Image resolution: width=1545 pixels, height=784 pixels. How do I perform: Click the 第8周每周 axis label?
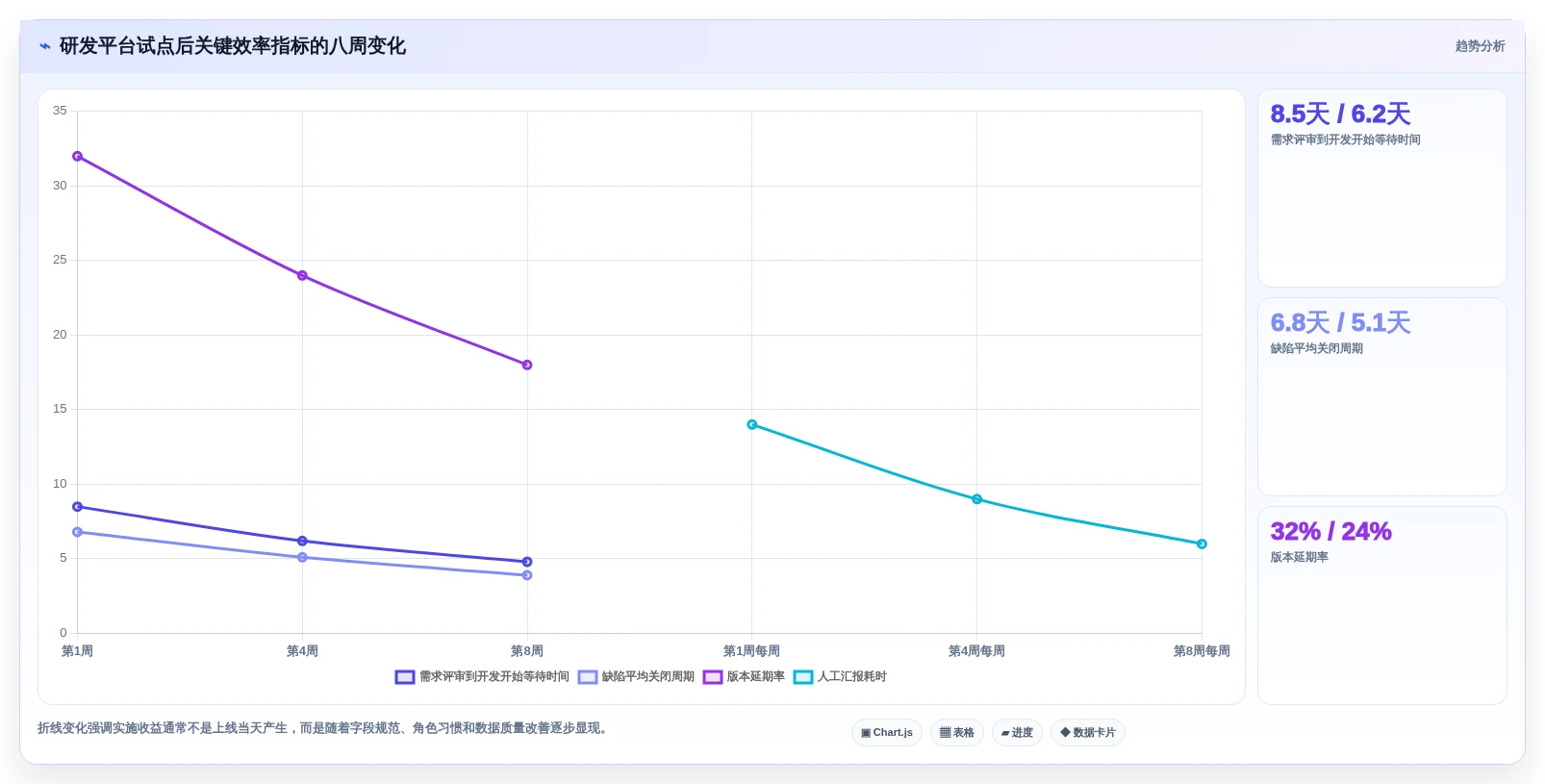click(x=1202, y=651)
